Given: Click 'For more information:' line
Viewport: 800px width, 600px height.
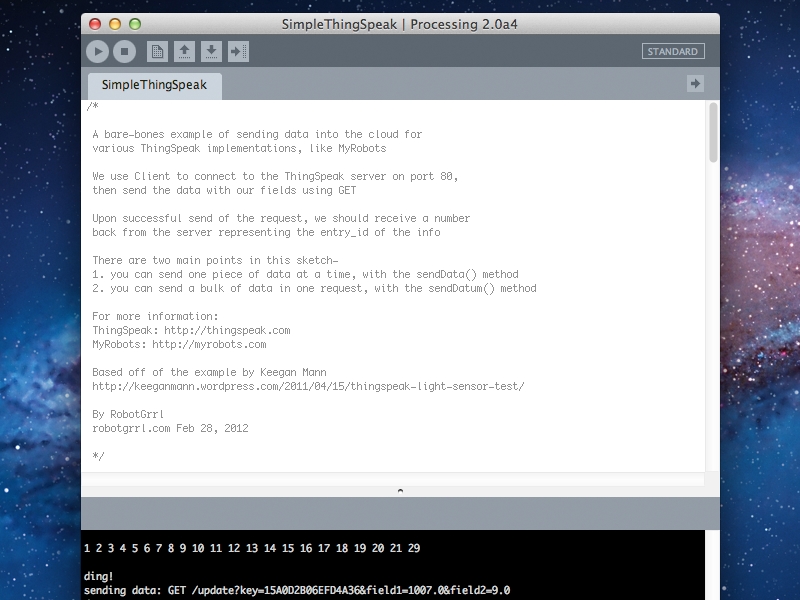Looking at the screenshot, I should coord(155,316).
